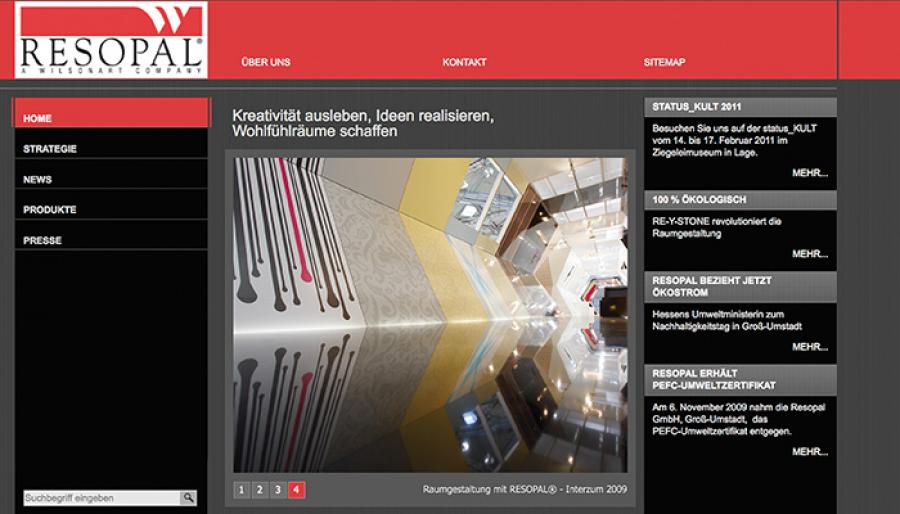This screenshot has width=900, height=514.
Task: Click the Am 6. November 2009 teaser text
Action: point(738,419)
